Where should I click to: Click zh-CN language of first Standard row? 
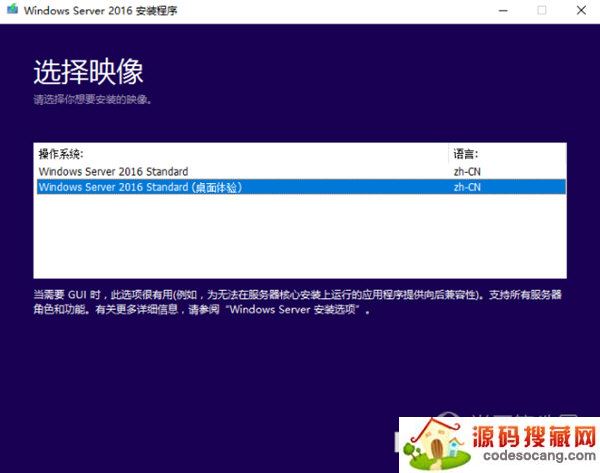tap(467, 171)
